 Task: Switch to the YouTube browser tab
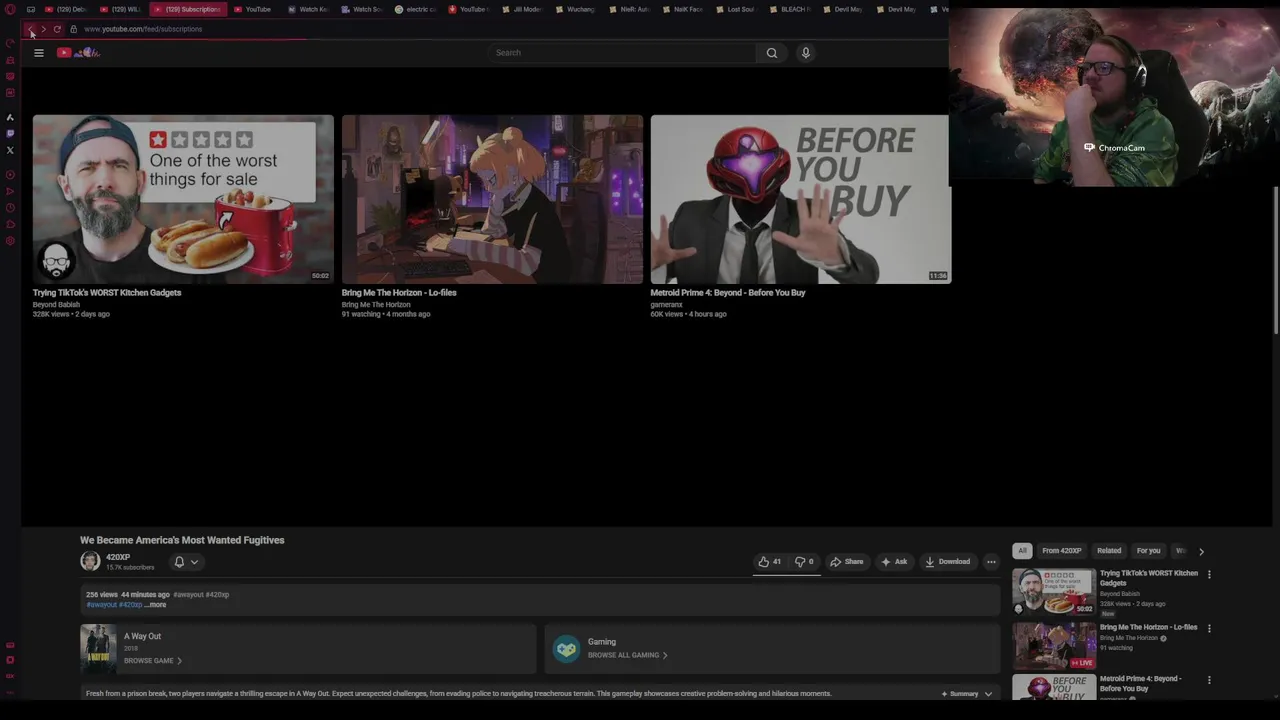click(252, 9)
